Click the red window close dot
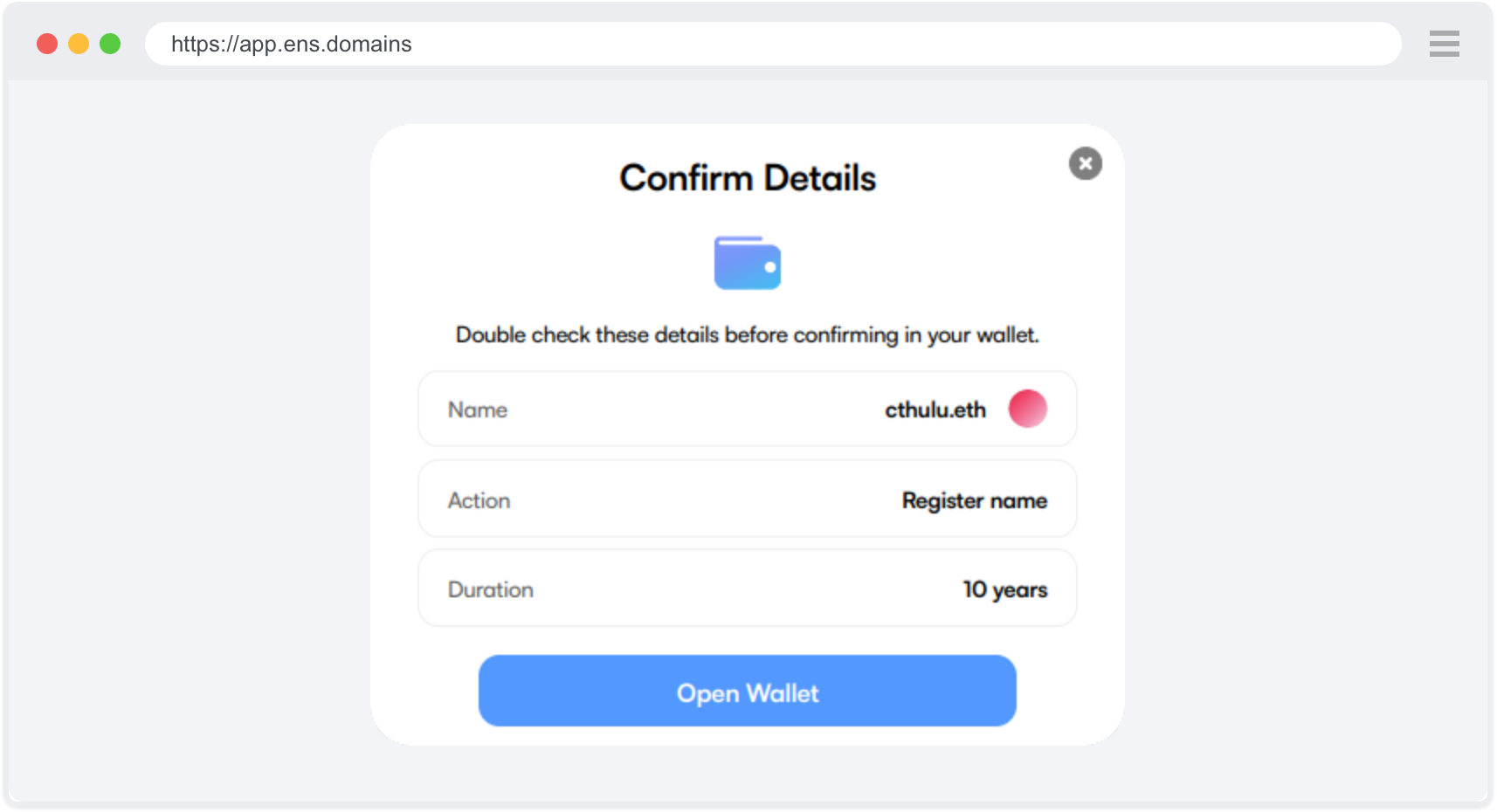 47,44
